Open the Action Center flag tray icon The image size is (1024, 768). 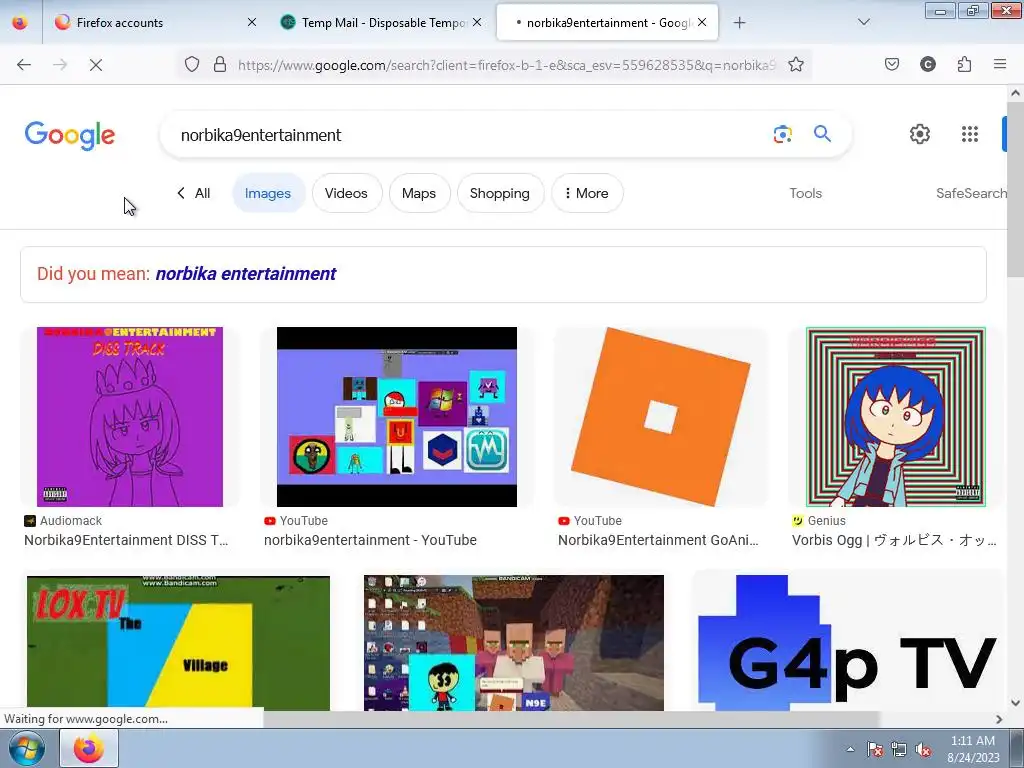pyautogui.click(x=874, y=750)
